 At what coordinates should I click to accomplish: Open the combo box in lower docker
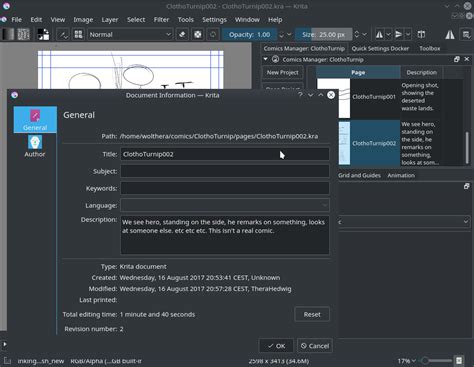(404, 222)
